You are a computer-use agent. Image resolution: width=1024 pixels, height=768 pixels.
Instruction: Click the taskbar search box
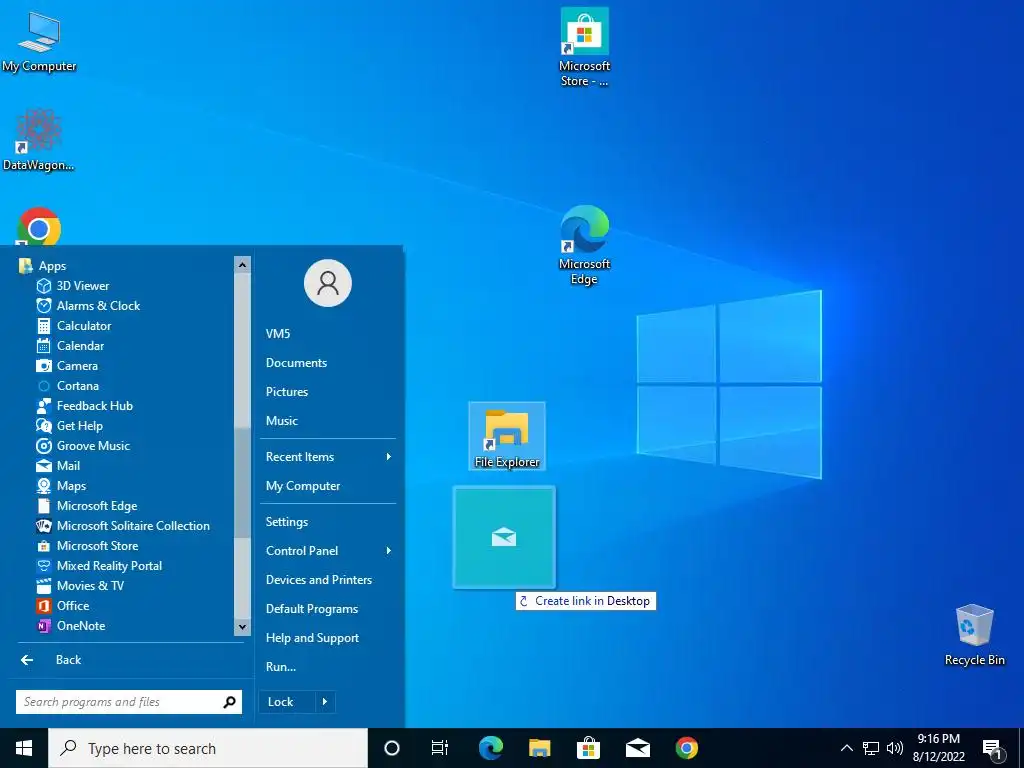[x=208, y=748]
